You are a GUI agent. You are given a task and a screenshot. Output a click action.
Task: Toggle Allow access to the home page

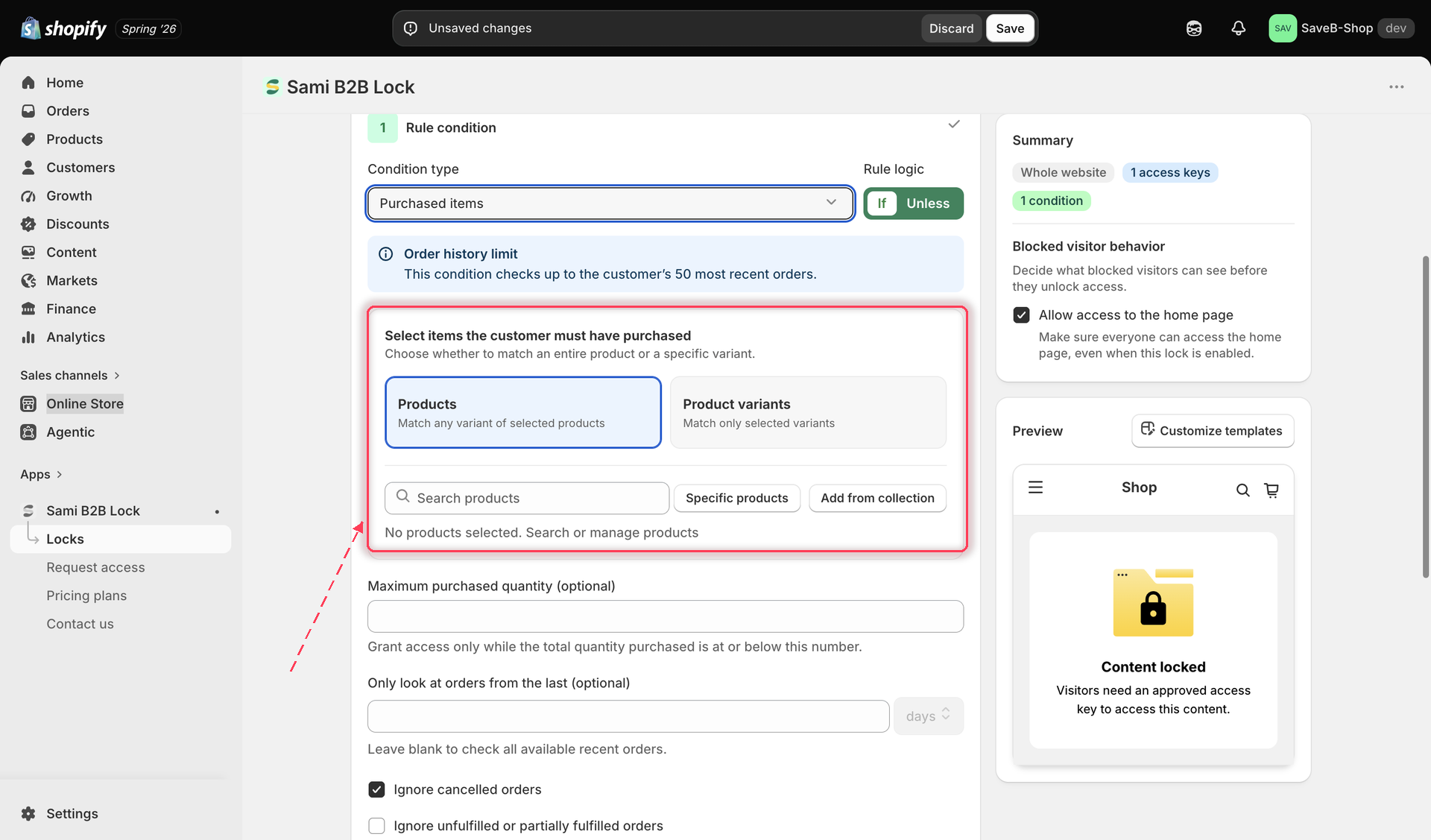pyautogui.click(x=1021, y=315)
